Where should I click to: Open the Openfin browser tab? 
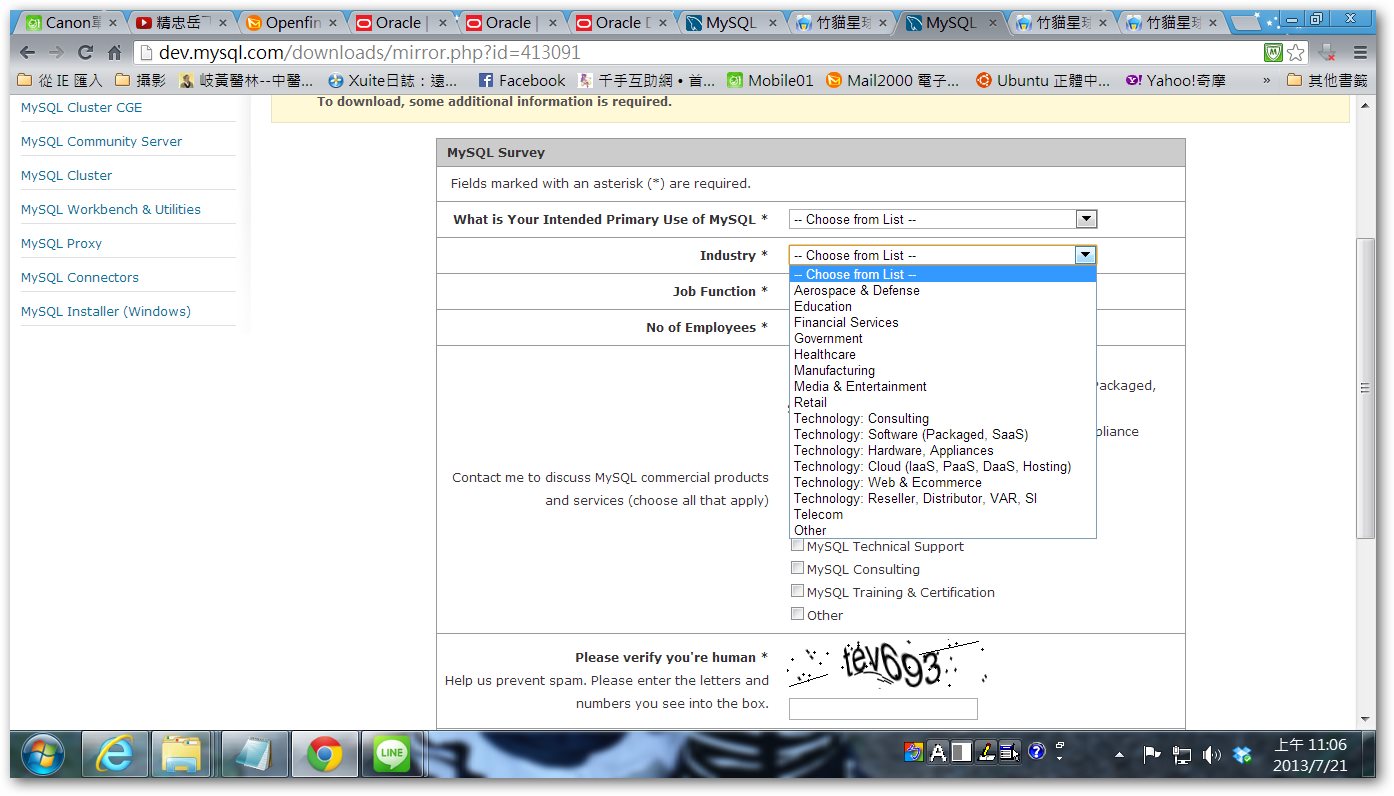click(291, 22)
